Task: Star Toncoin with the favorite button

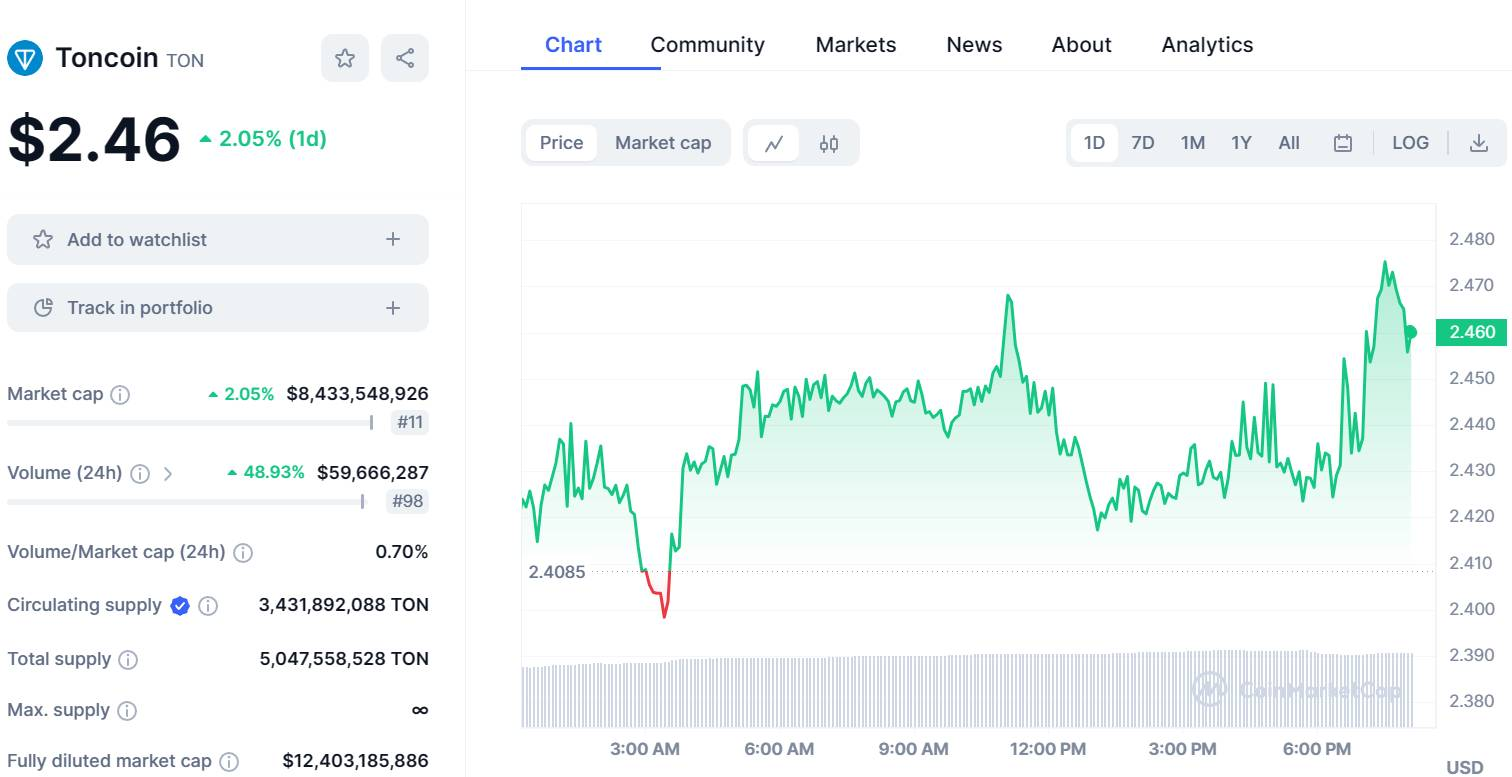Action: point(345,58)
